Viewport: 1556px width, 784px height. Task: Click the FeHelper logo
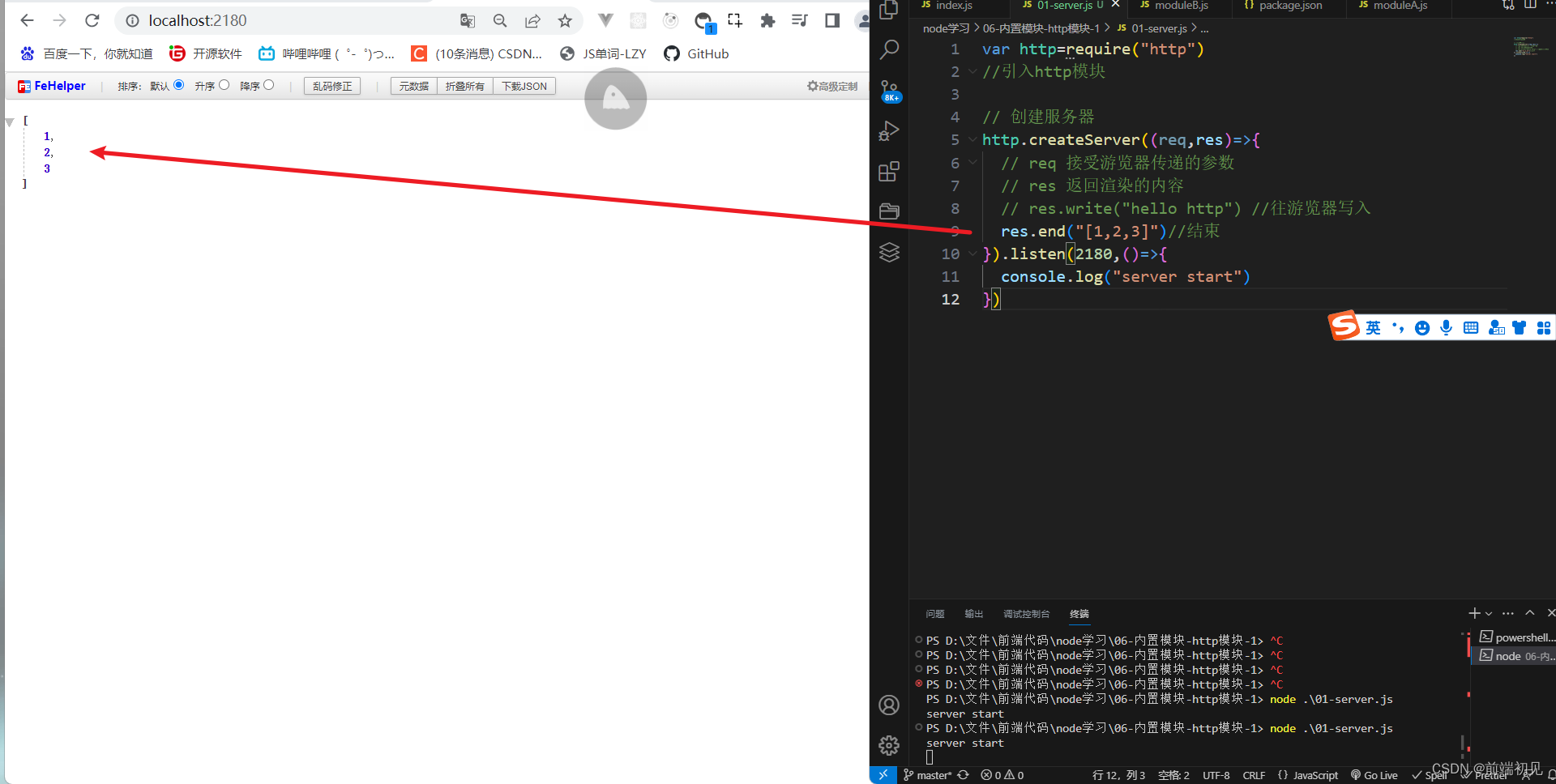(x=52, y=86)
